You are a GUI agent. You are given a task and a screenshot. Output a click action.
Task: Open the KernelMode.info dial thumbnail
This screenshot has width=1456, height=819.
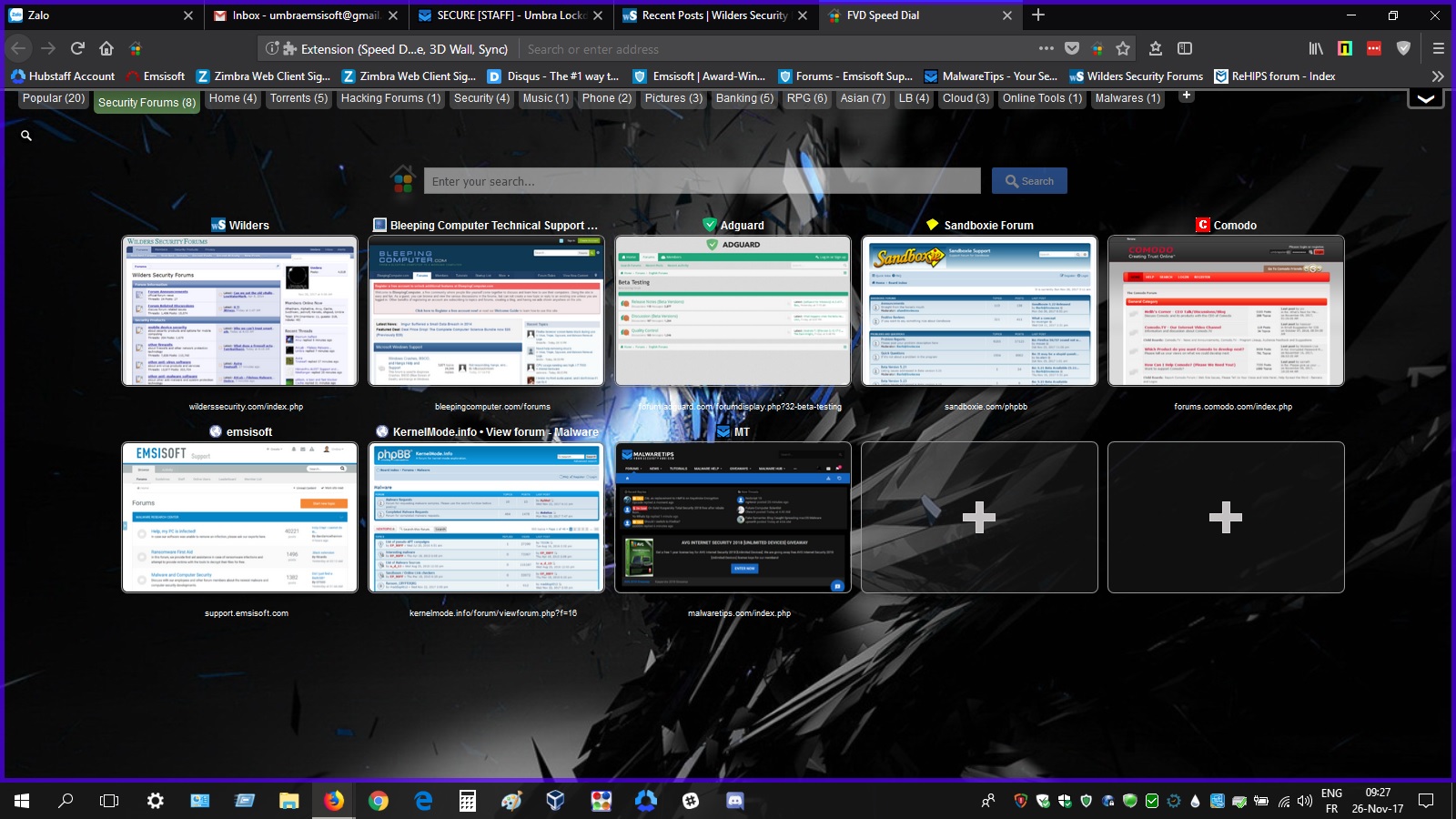487,517
